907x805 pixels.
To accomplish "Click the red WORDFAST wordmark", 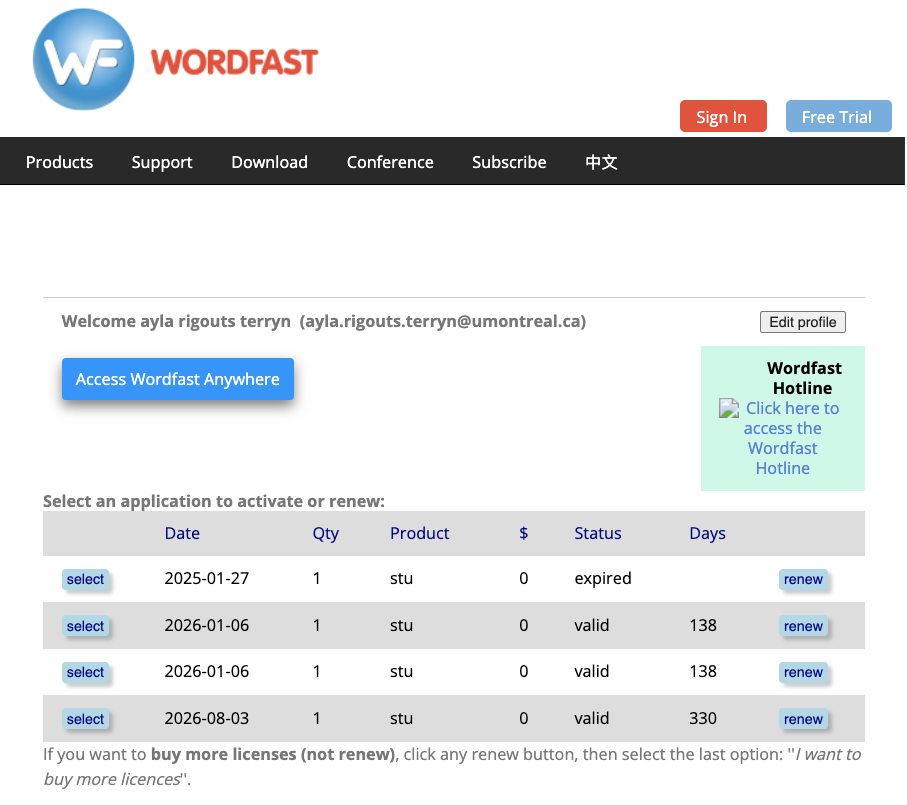I will [234, 62].
